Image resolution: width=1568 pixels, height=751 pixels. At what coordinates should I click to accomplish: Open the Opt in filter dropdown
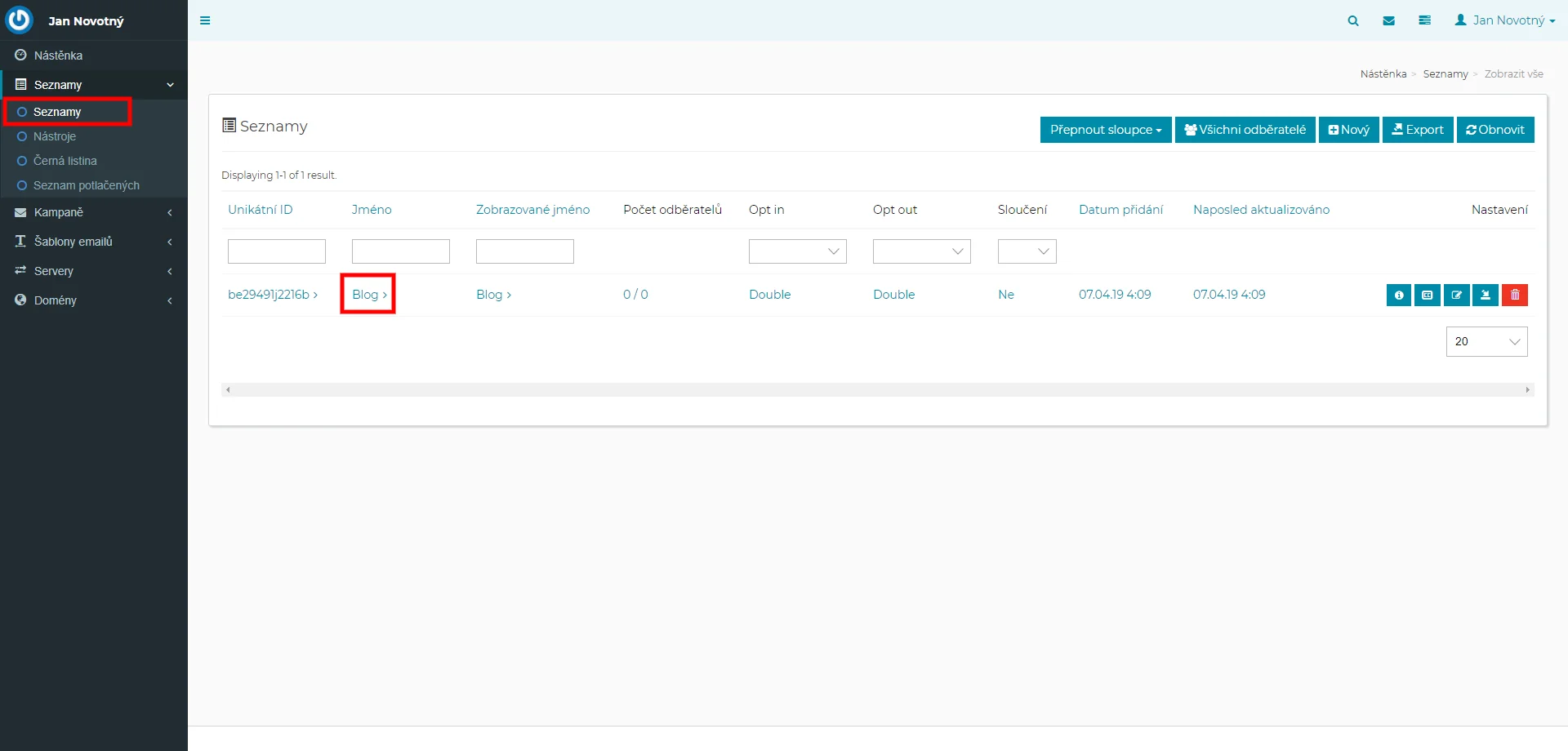coord(797,251)
